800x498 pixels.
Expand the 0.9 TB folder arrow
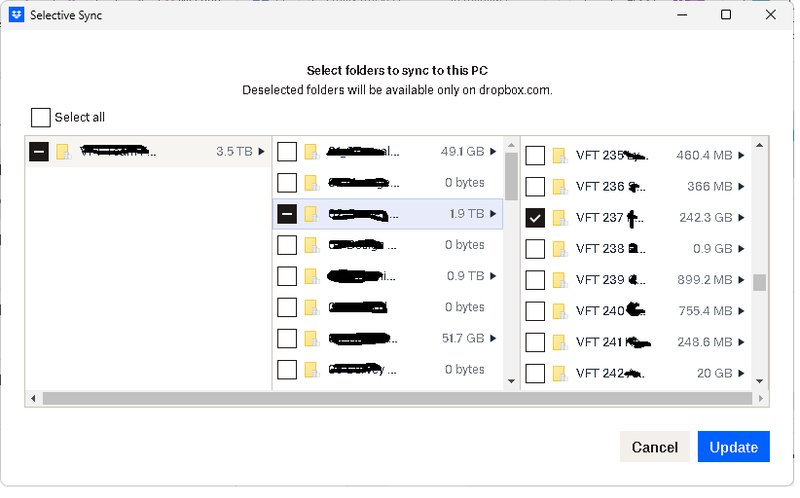click(x=493, y=277)
